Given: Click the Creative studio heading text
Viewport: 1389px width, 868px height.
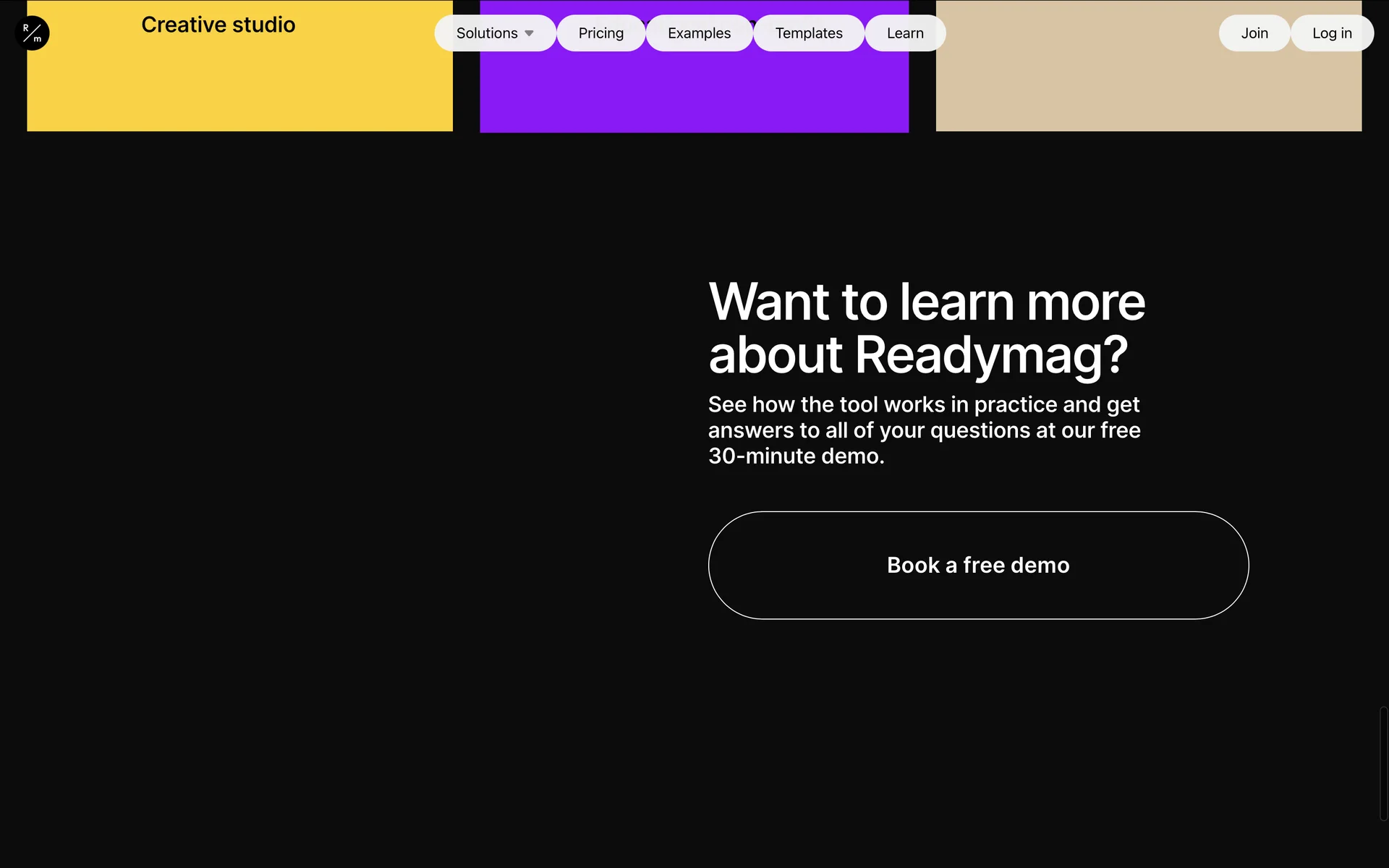Looking at the screenshot, I should click(218, 25).
